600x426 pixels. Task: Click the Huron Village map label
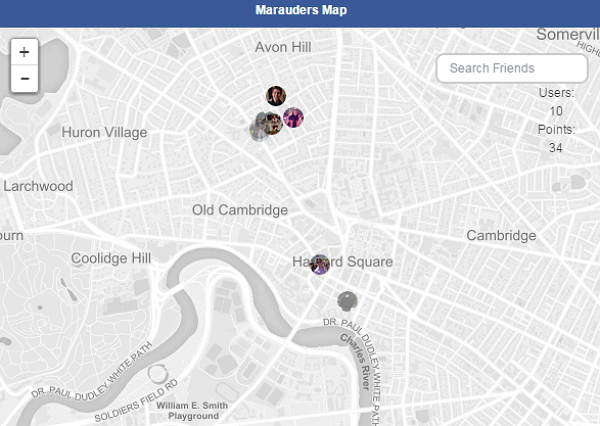pyautogui.click(x=104, y=132)
